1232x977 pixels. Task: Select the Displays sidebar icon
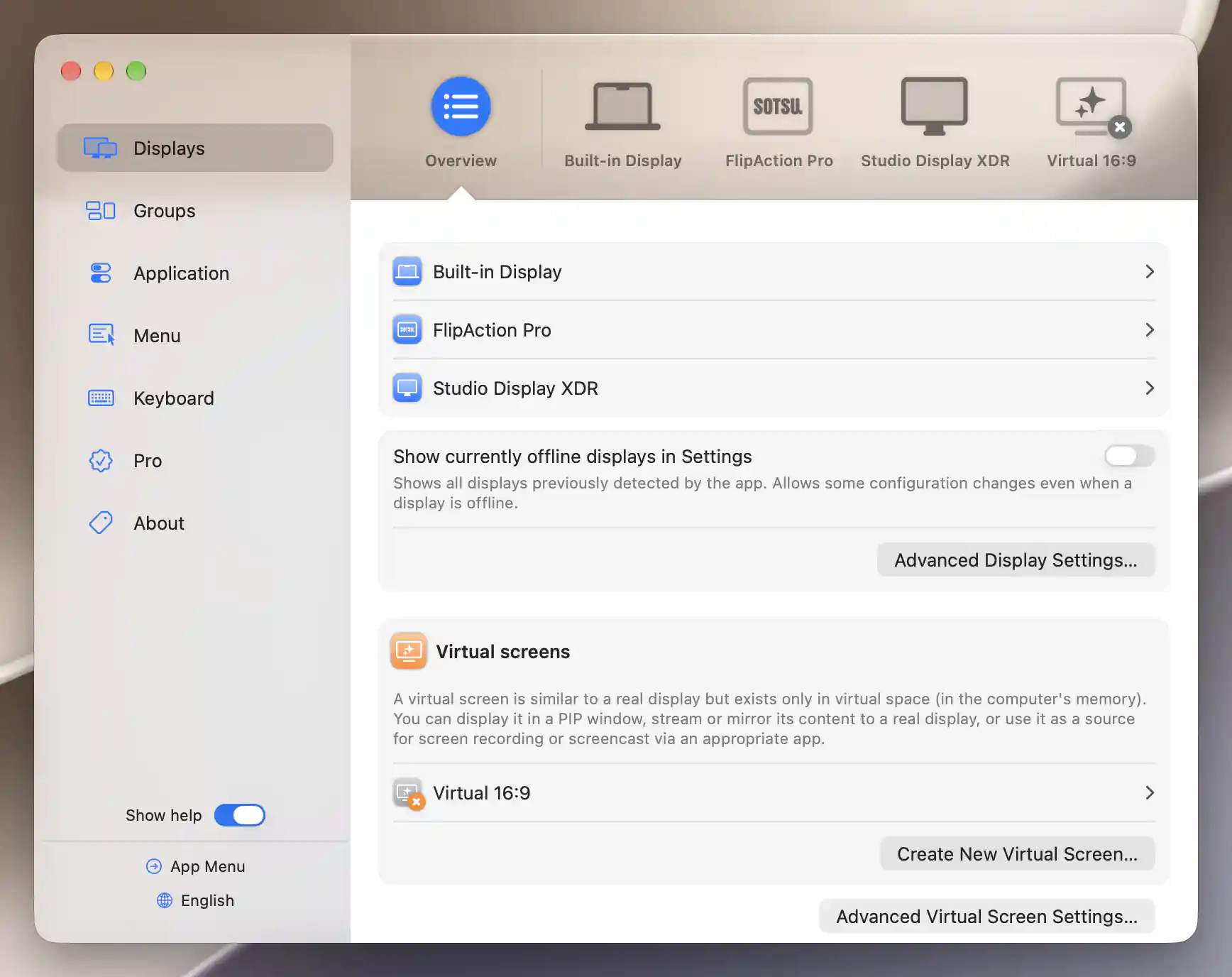pyautogui.click(x=100, y=148)
